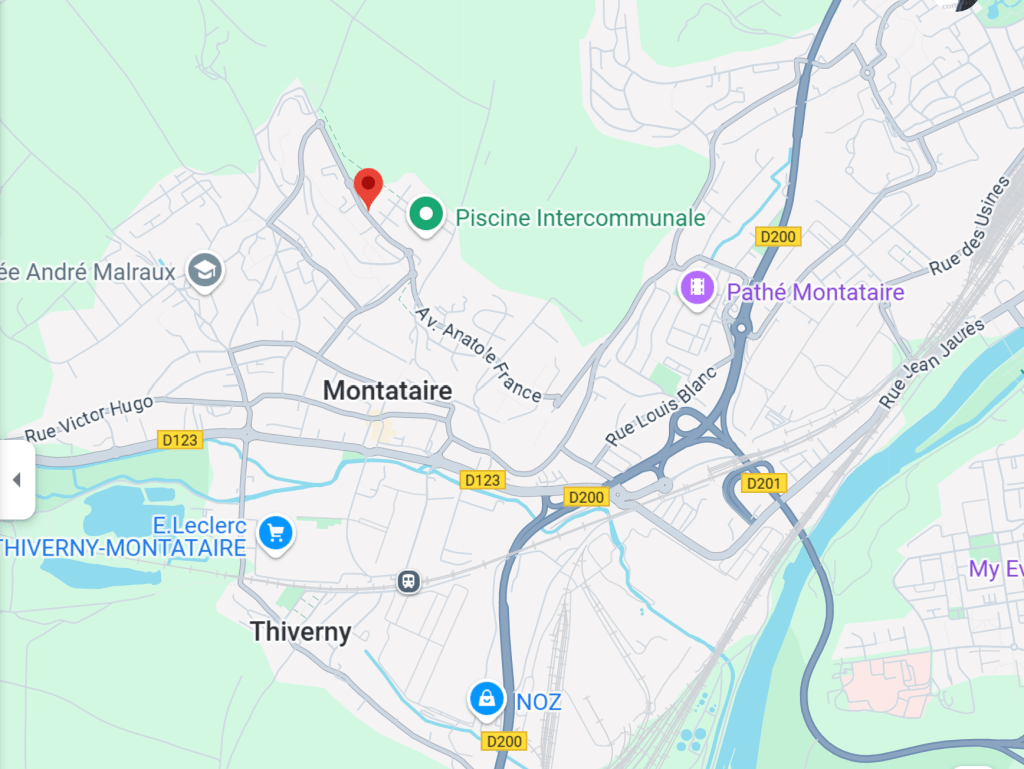Expand the side panel with arrow tab
The image size is (1024, 769).
pyautogui.click(x=17, y=480)
